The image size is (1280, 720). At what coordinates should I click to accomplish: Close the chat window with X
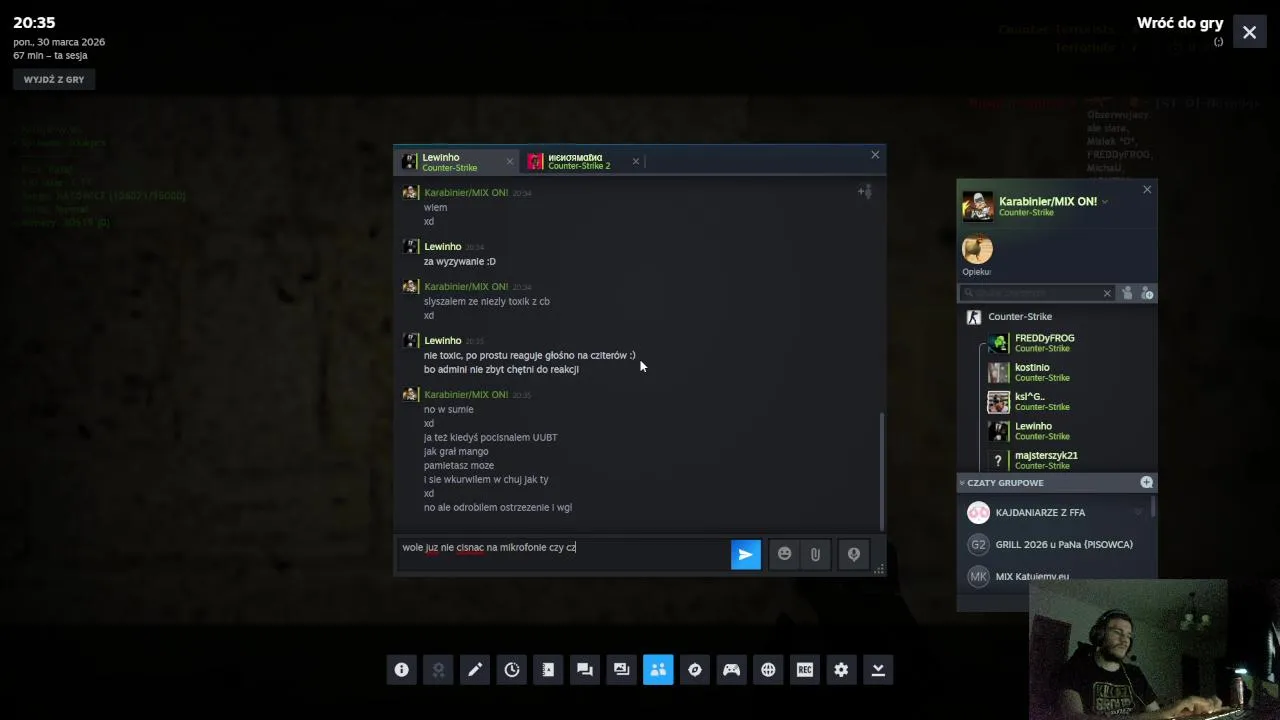coord(875,154)
